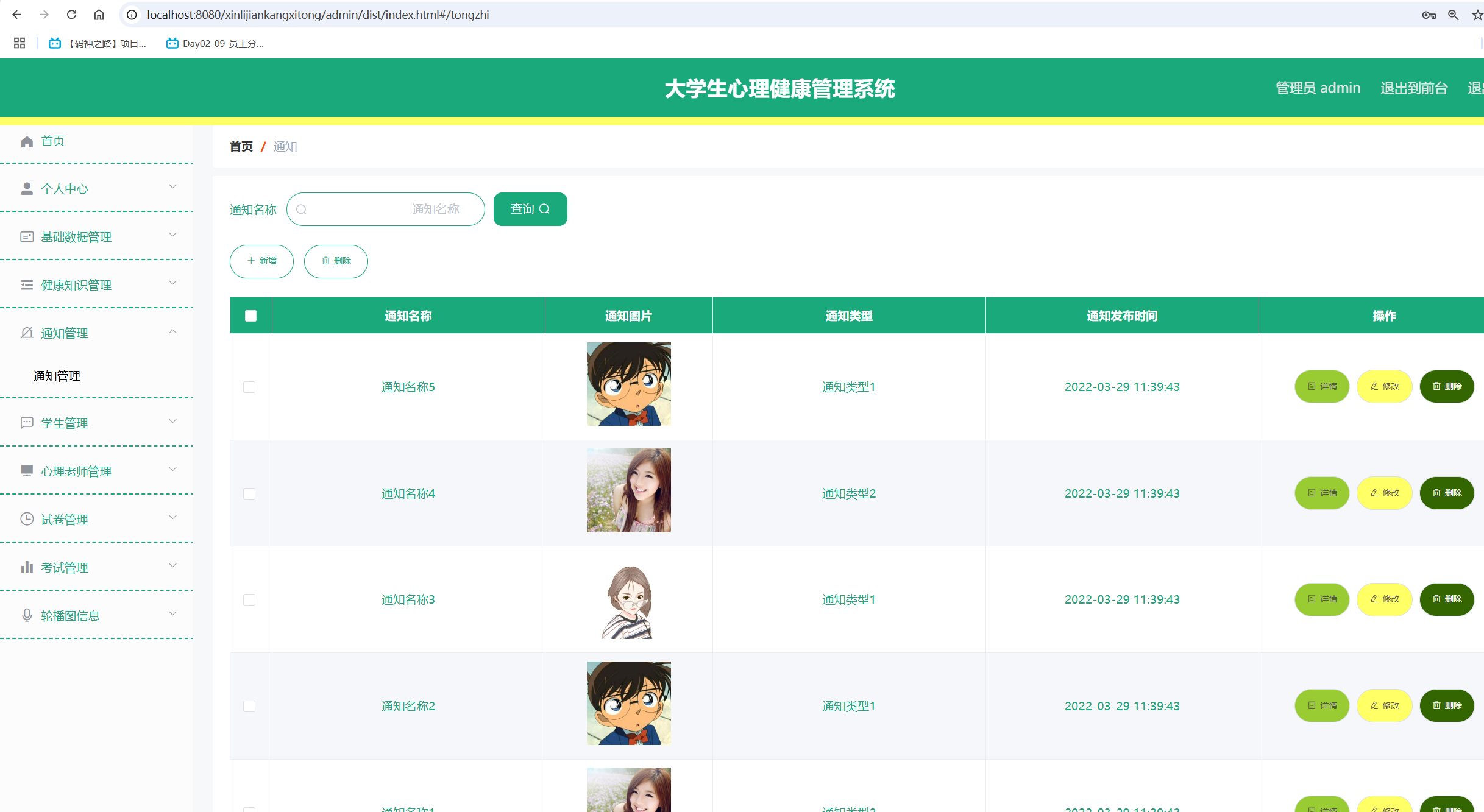Click the 查询 search button
The width and height of the screenshot is (1484, 812).
[x=530, y=209]
